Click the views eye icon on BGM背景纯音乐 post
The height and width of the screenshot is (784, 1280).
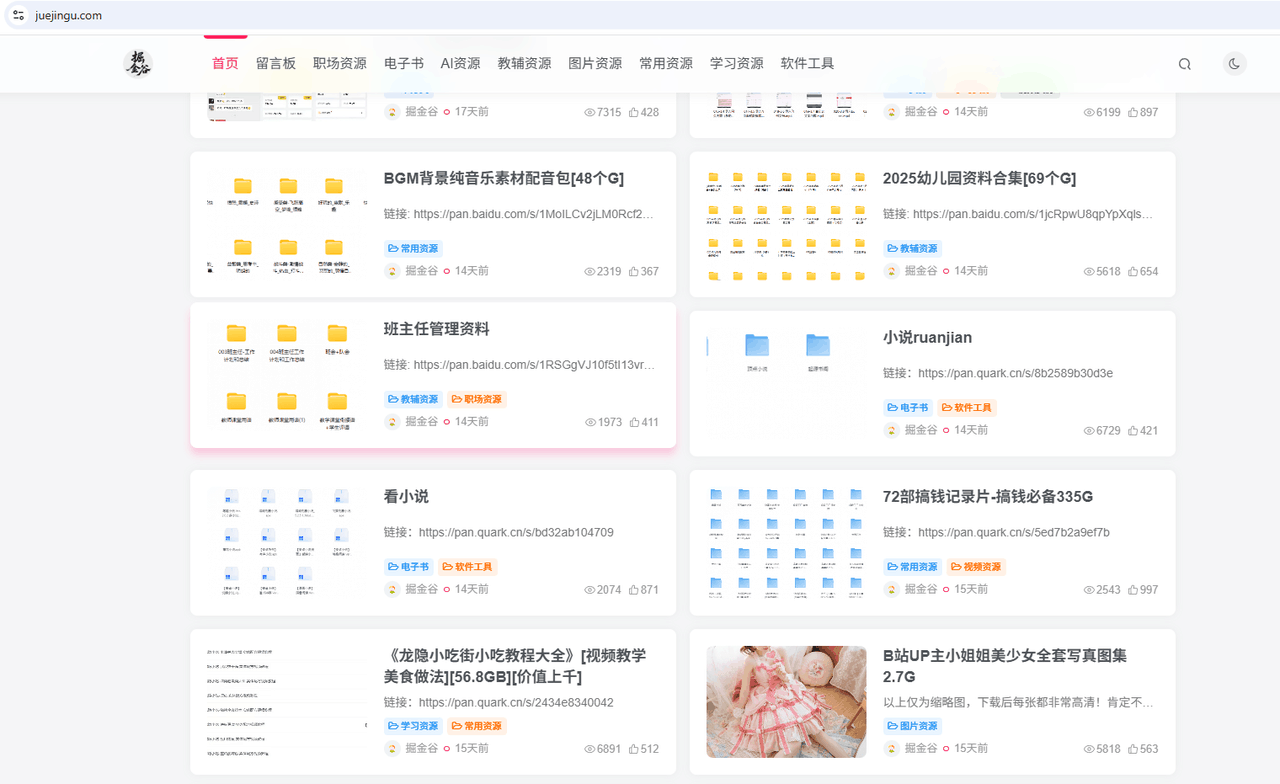pyautogui.click(x=590, y=271)
